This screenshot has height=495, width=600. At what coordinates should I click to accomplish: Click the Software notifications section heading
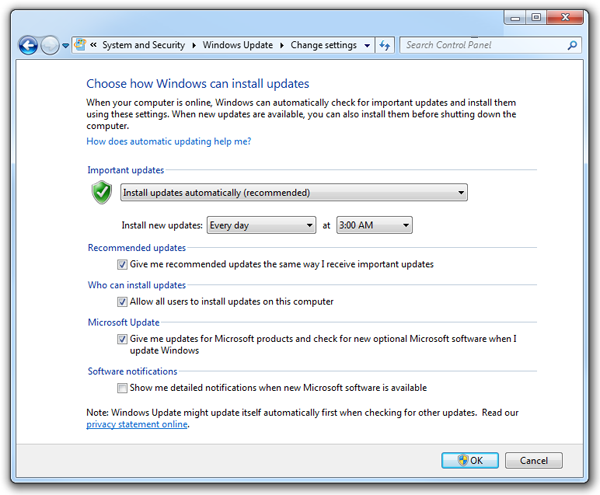click(x=132, y=371)
